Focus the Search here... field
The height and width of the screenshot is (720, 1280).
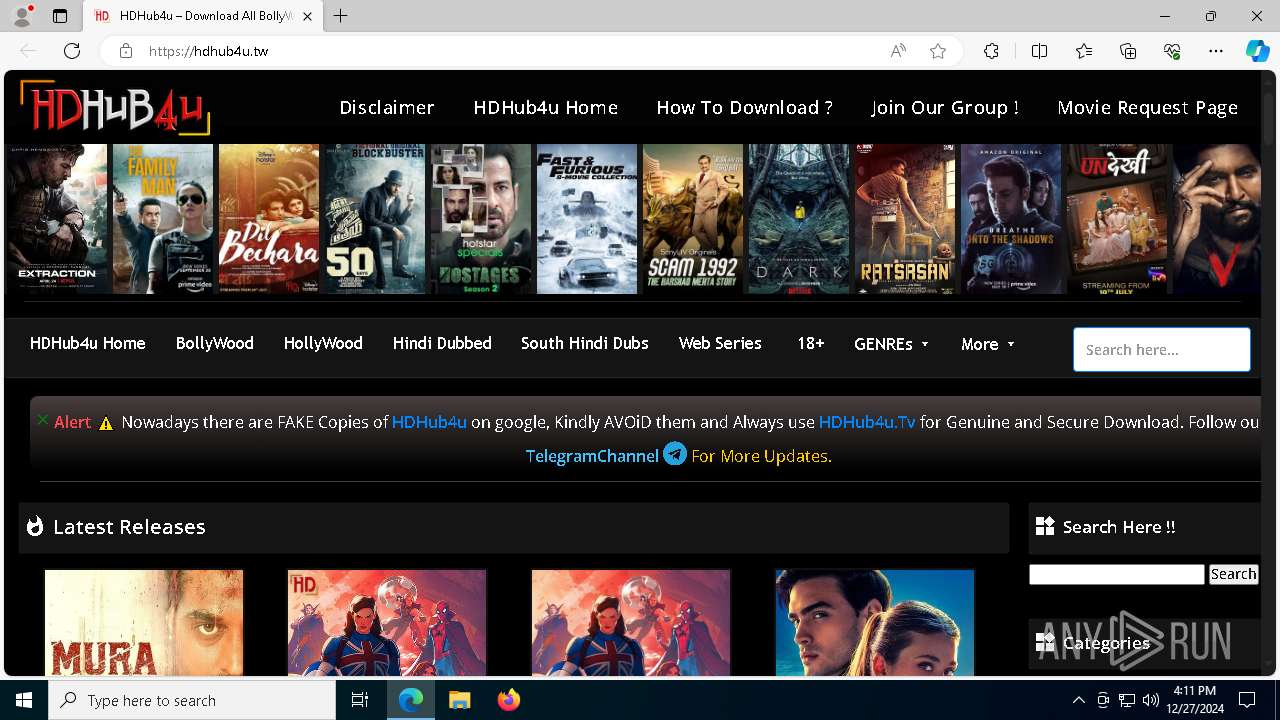coord(1162,350)
